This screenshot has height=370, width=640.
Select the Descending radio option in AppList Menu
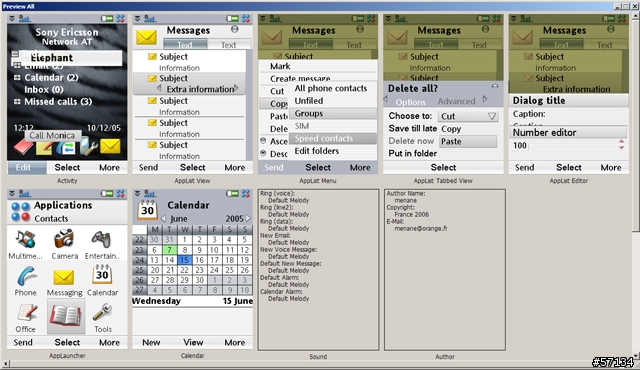[263, 153]
